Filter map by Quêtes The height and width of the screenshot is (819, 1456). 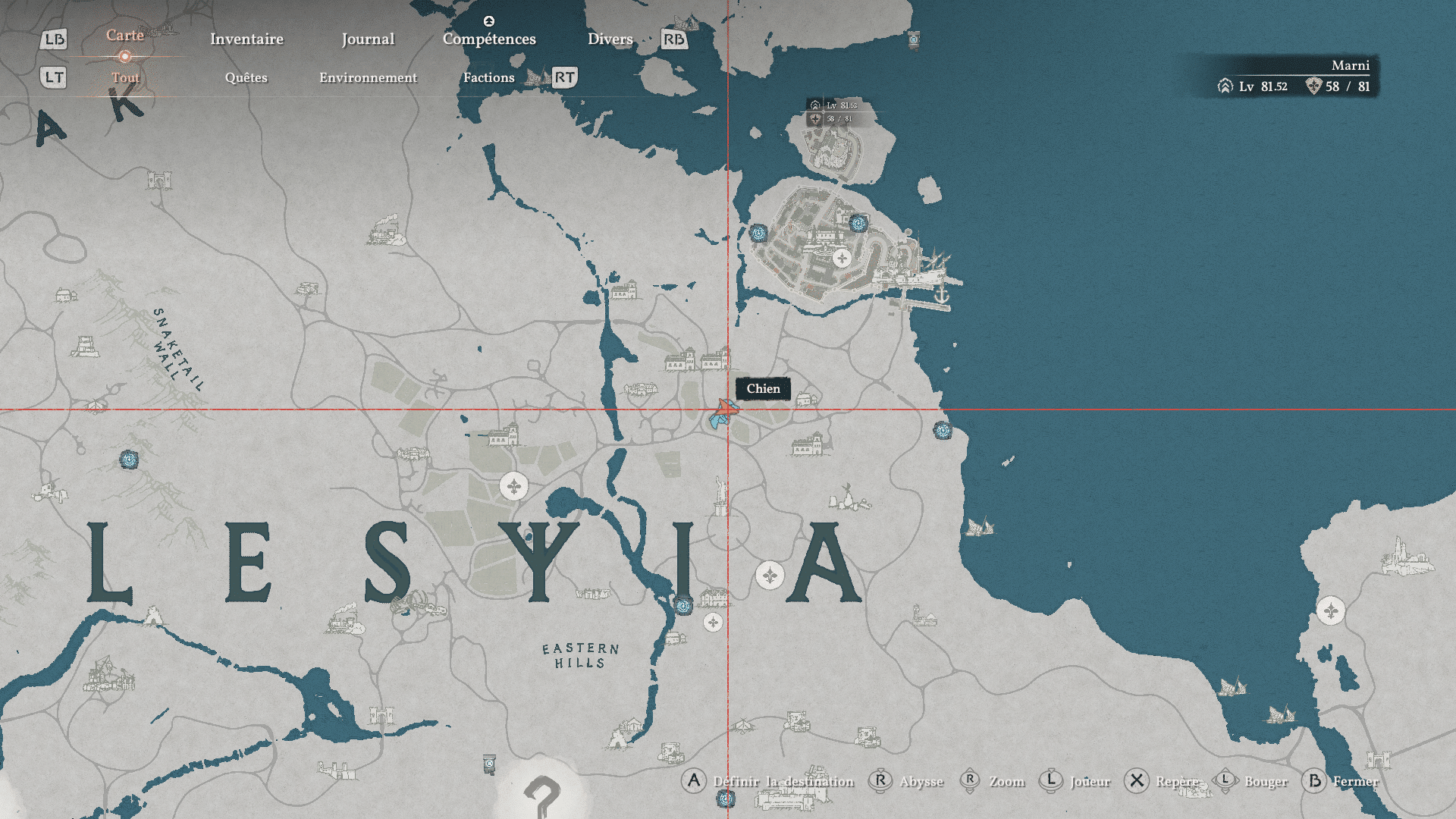(246, 77)
